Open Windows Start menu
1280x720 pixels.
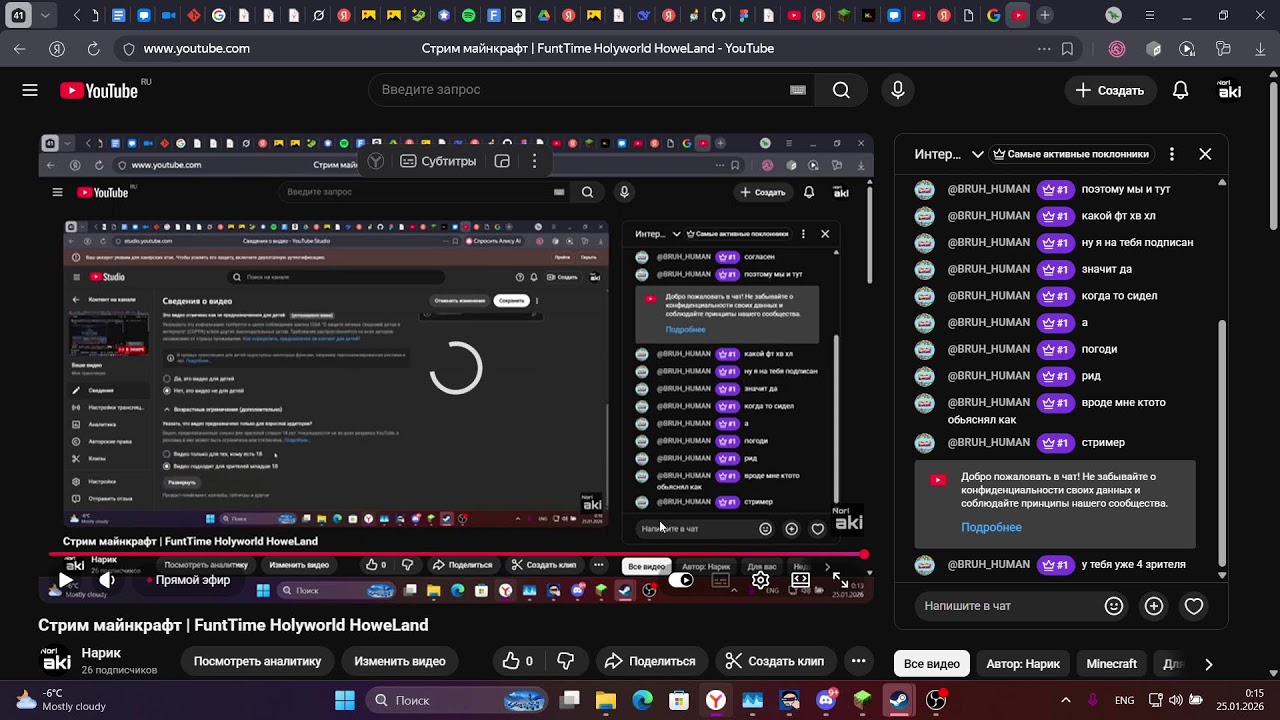click(x=345, y=700)
